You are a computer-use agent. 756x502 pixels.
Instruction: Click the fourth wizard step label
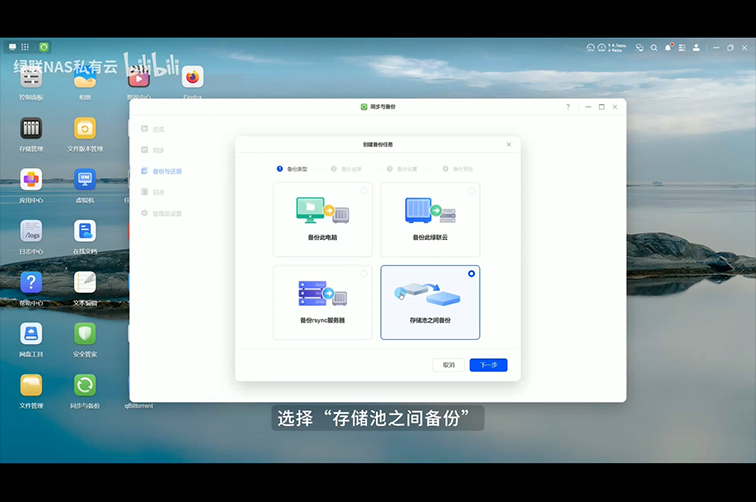tap(463, 169)
